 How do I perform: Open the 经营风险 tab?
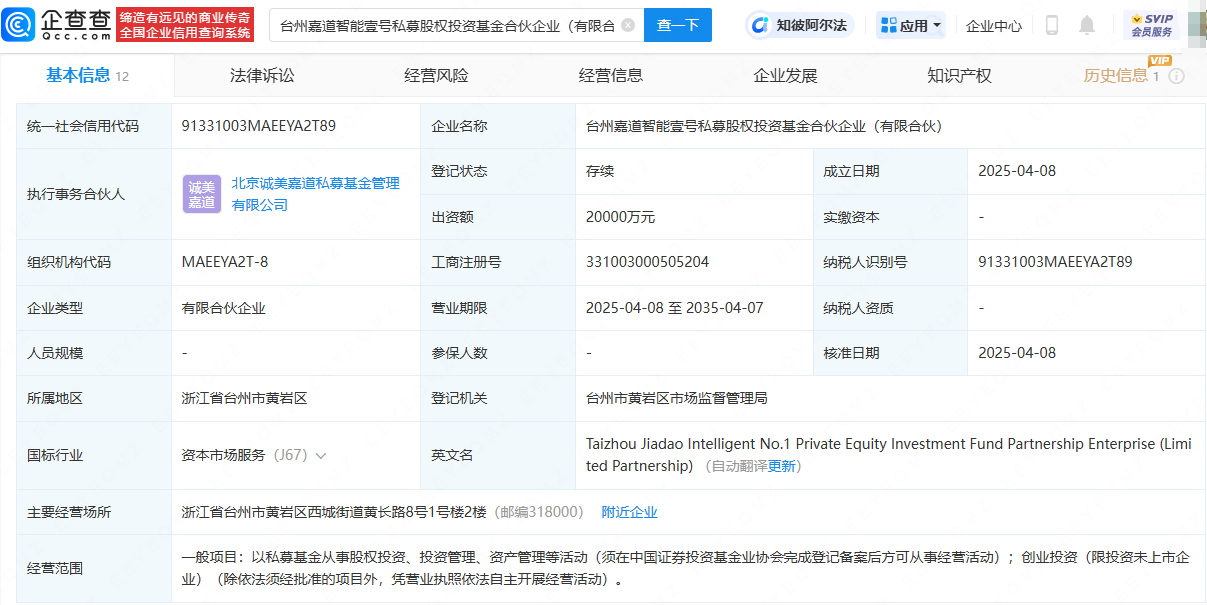coord(436,75)
